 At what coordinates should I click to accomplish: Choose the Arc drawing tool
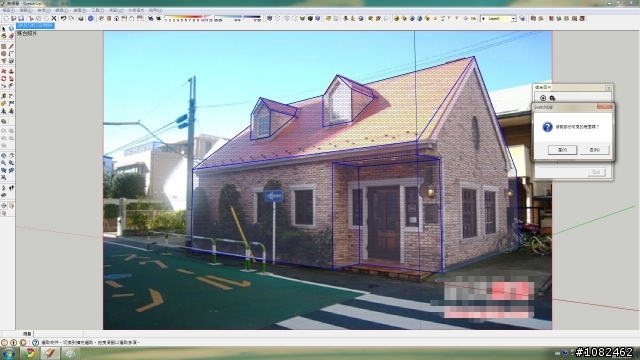click(11, 53)
